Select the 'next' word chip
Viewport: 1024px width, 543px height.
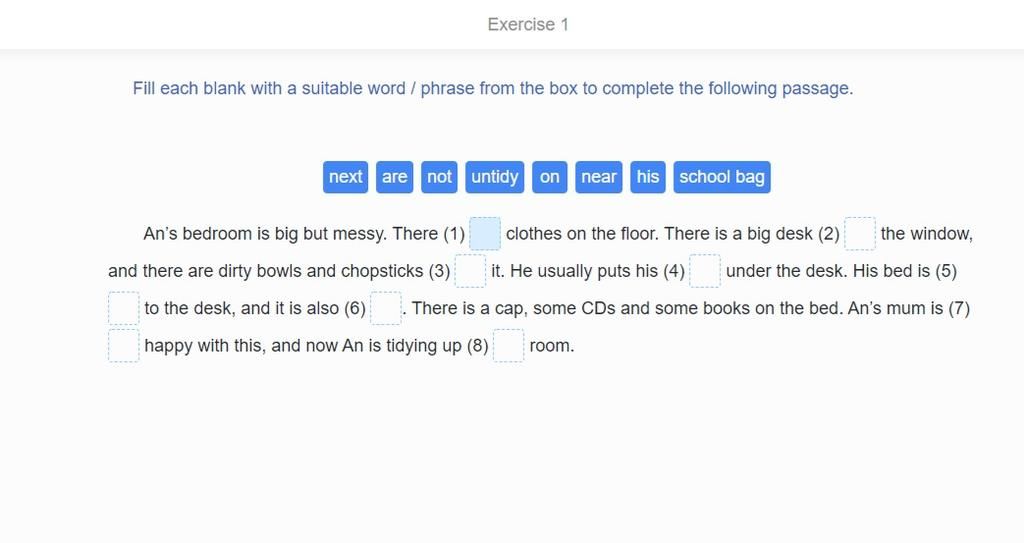click(x=345, y=177)
